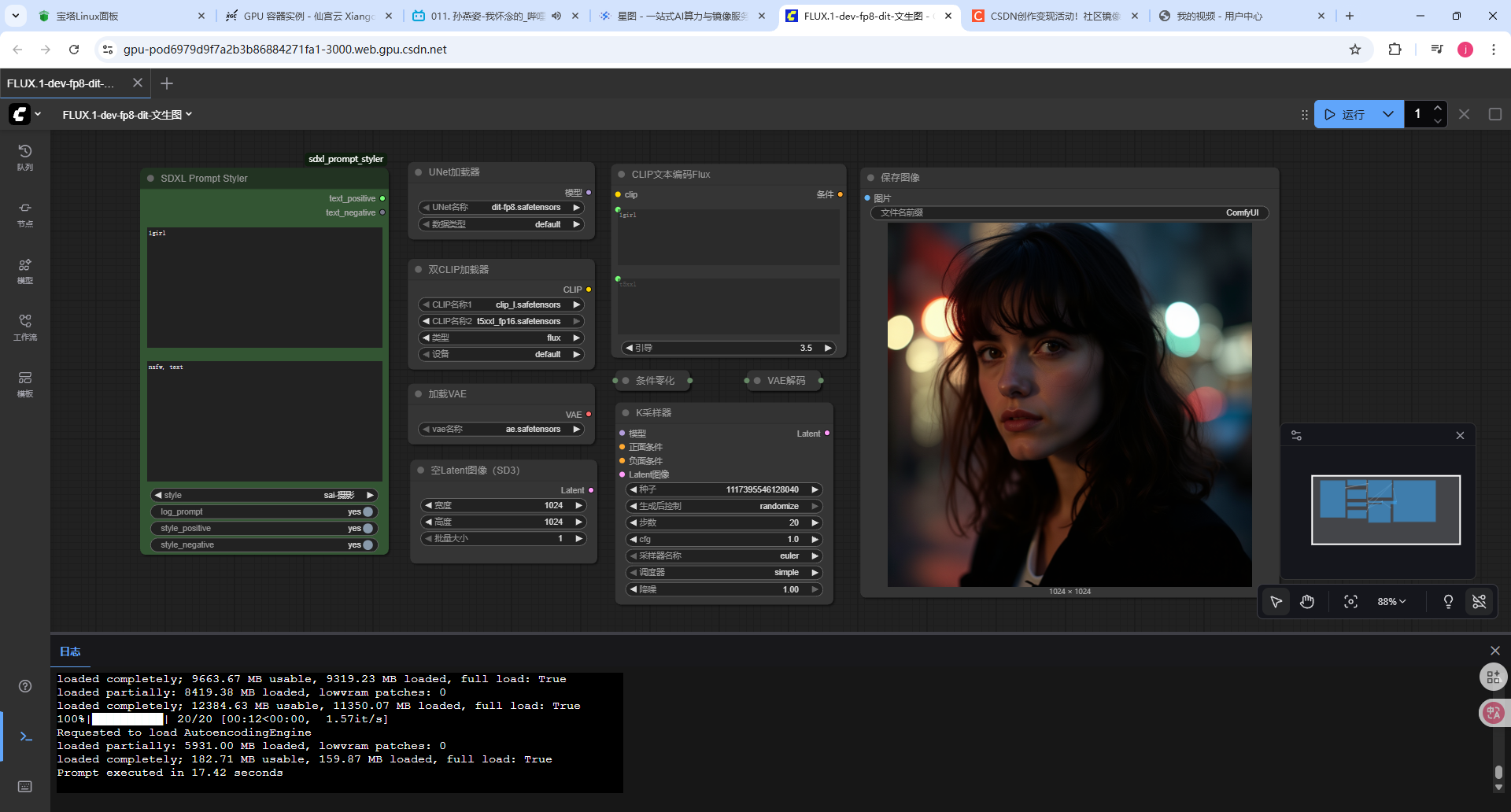Open the templates sidebar icon
The height and width of the screenshot is (812, 1511).
pos(25,383)
